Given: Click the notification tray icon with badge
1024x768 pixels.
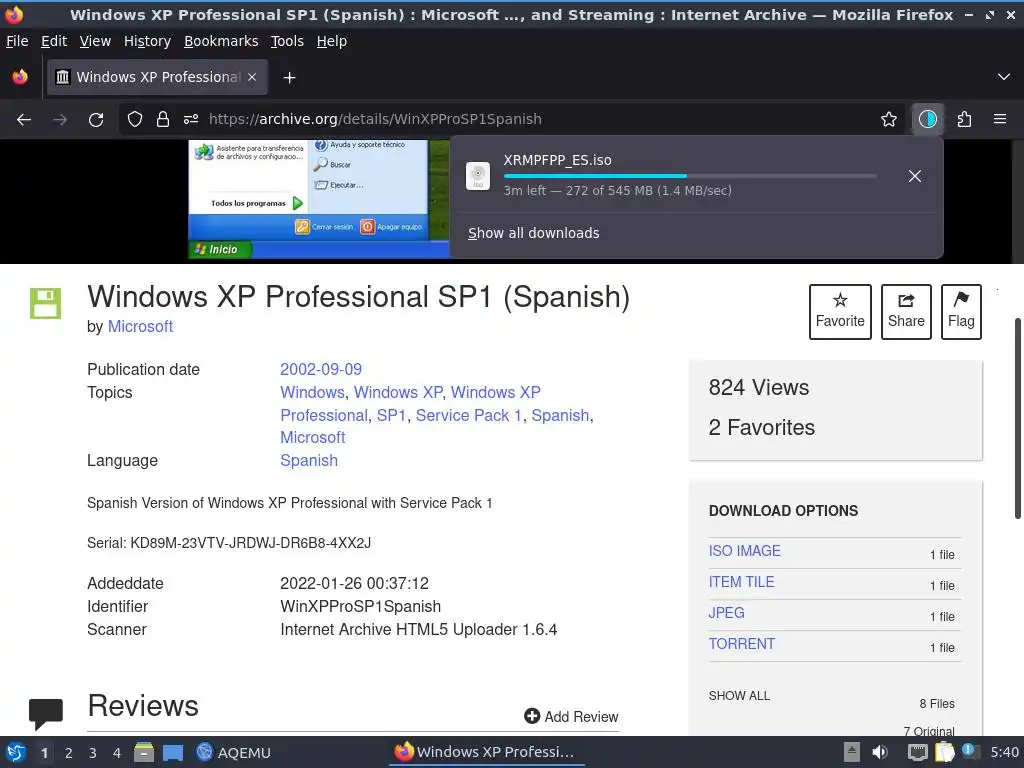Looking at the screenshot, I should [x=970, y=752].
